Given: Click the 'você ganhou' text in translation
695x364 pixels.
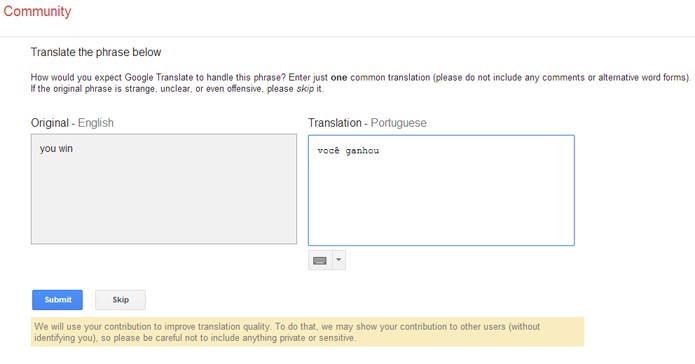Looking at the screenshot, I should (x=348, y=151).
